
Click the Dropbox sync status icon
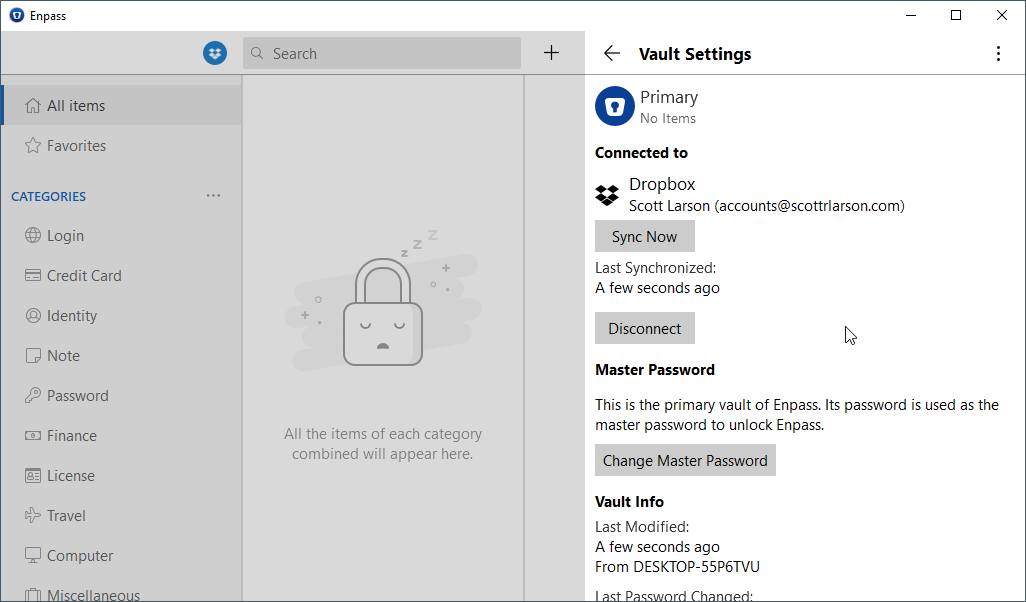[215, 53]
